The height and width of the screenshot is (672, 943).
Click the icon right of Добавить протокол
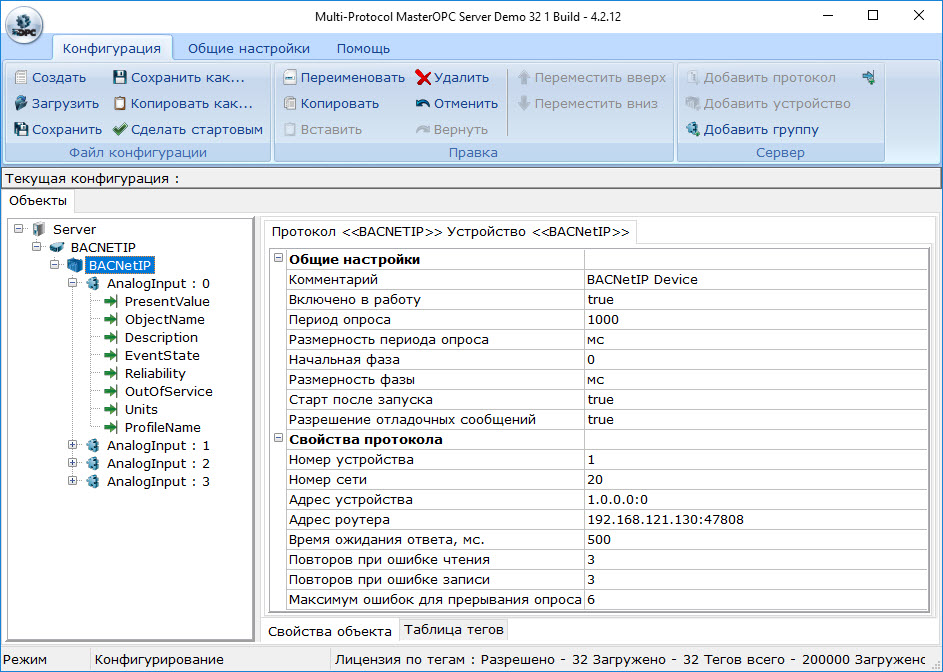tap(868, 77)
